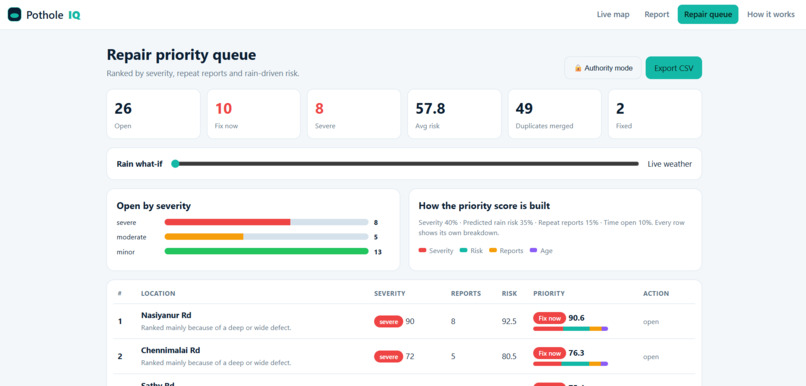Click the lock icon in Authority mode

click(x=578, y=68)
